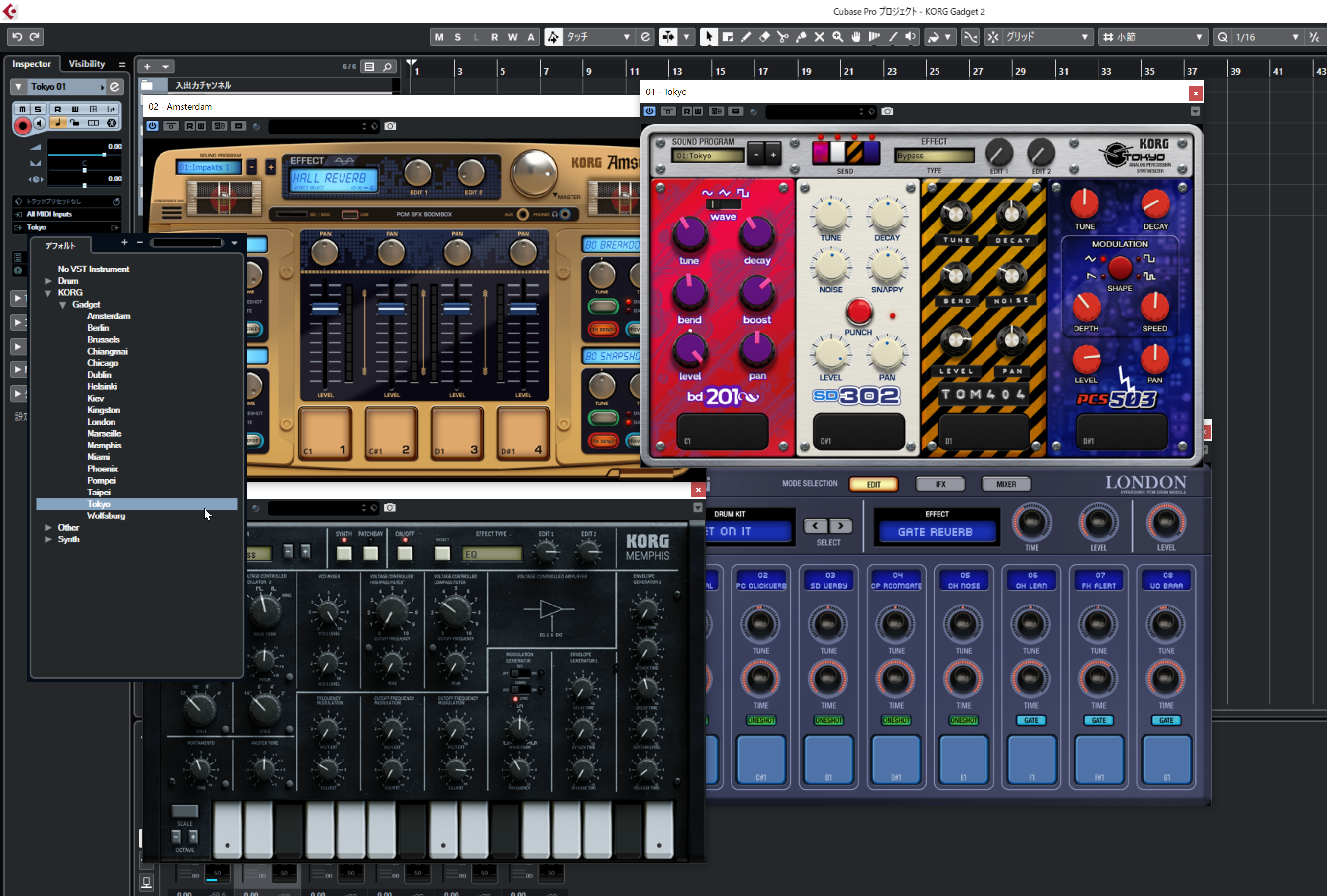Select the Range Selection tool
This screenshot has width=1327, height=896.
tap(728, 37)
